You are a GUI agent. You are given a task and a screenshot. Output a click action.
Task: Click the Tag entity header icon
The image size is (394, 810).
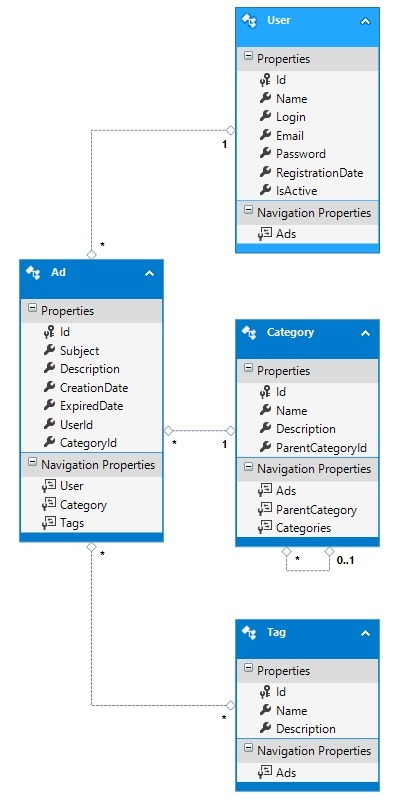249,633
